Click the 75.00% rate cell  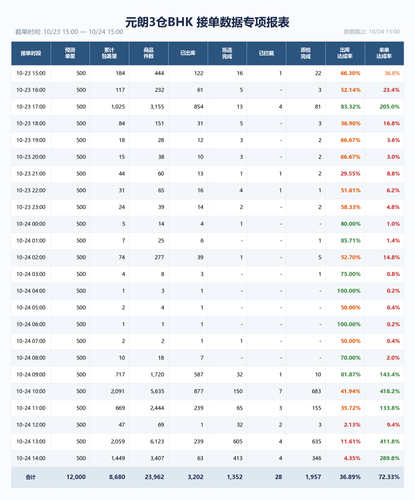tap(351, 274)
